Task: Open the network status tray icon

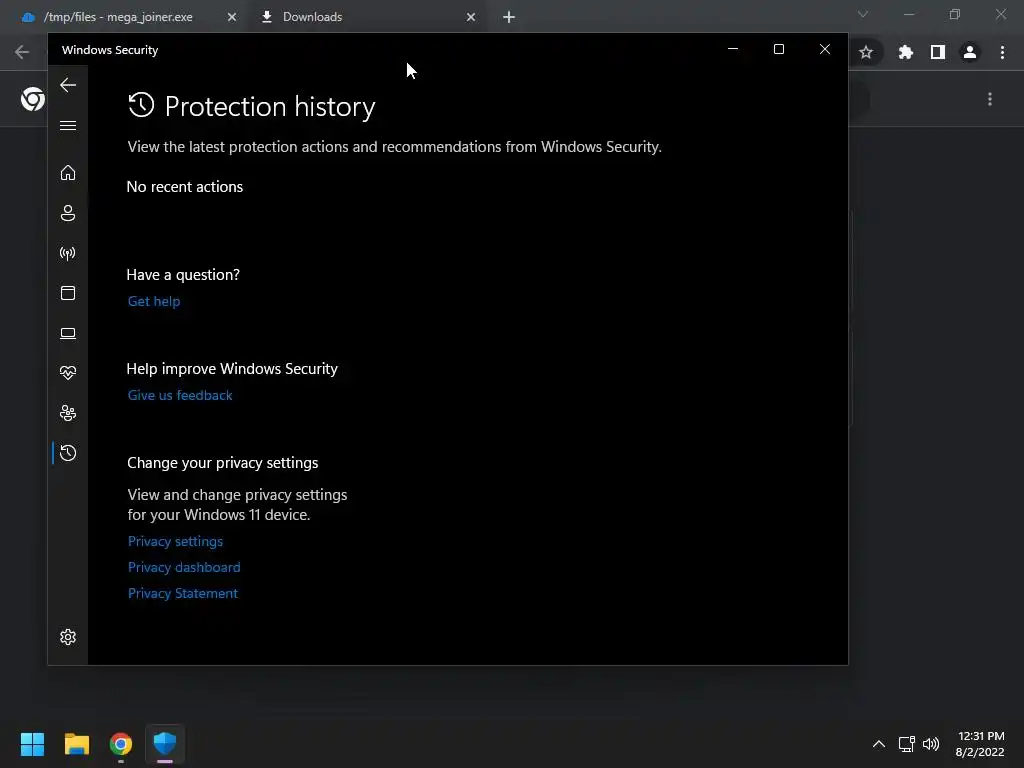Action: point(906,744)
